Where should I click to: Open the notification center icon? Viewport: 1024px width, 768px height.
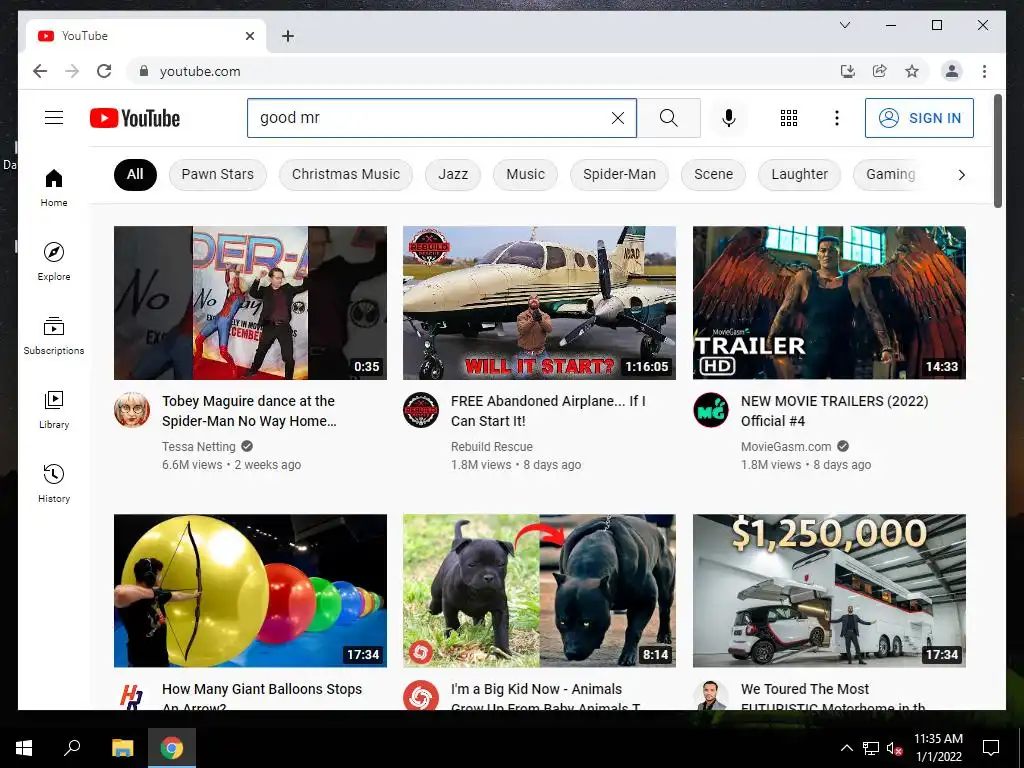[x=991, y=748]
